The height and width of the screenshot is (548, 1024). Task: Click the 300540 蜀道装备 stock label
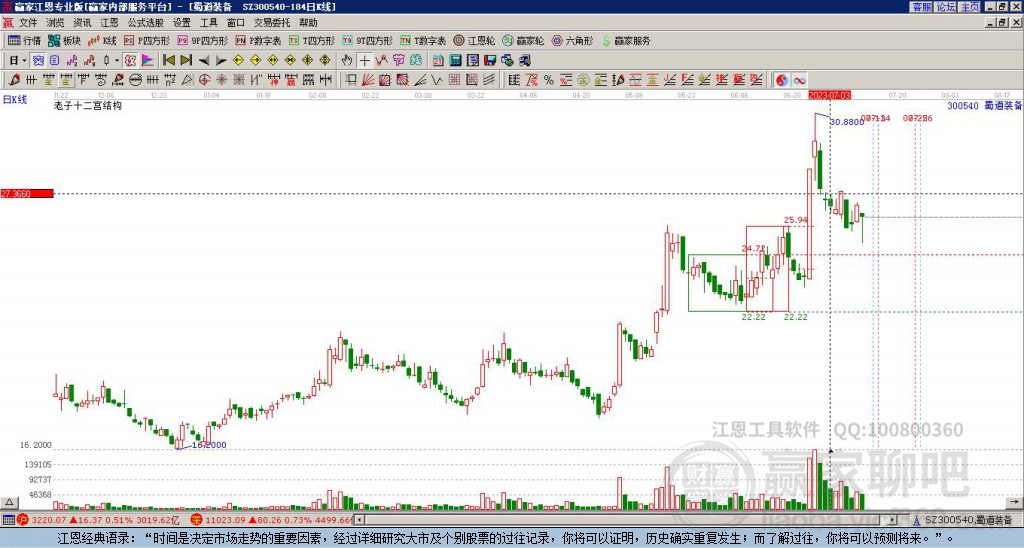tap(985, 105)
